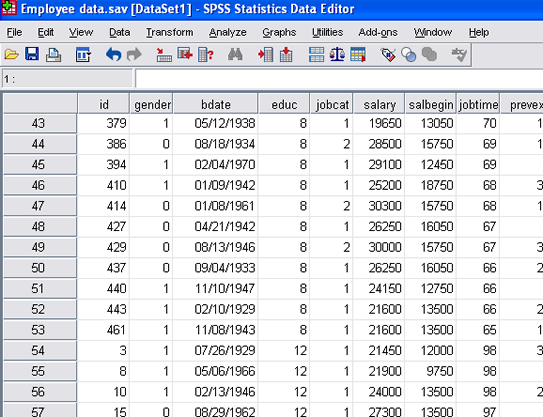The image size is (543, 417).
Task: Select the gender column header
Action: 151,104
